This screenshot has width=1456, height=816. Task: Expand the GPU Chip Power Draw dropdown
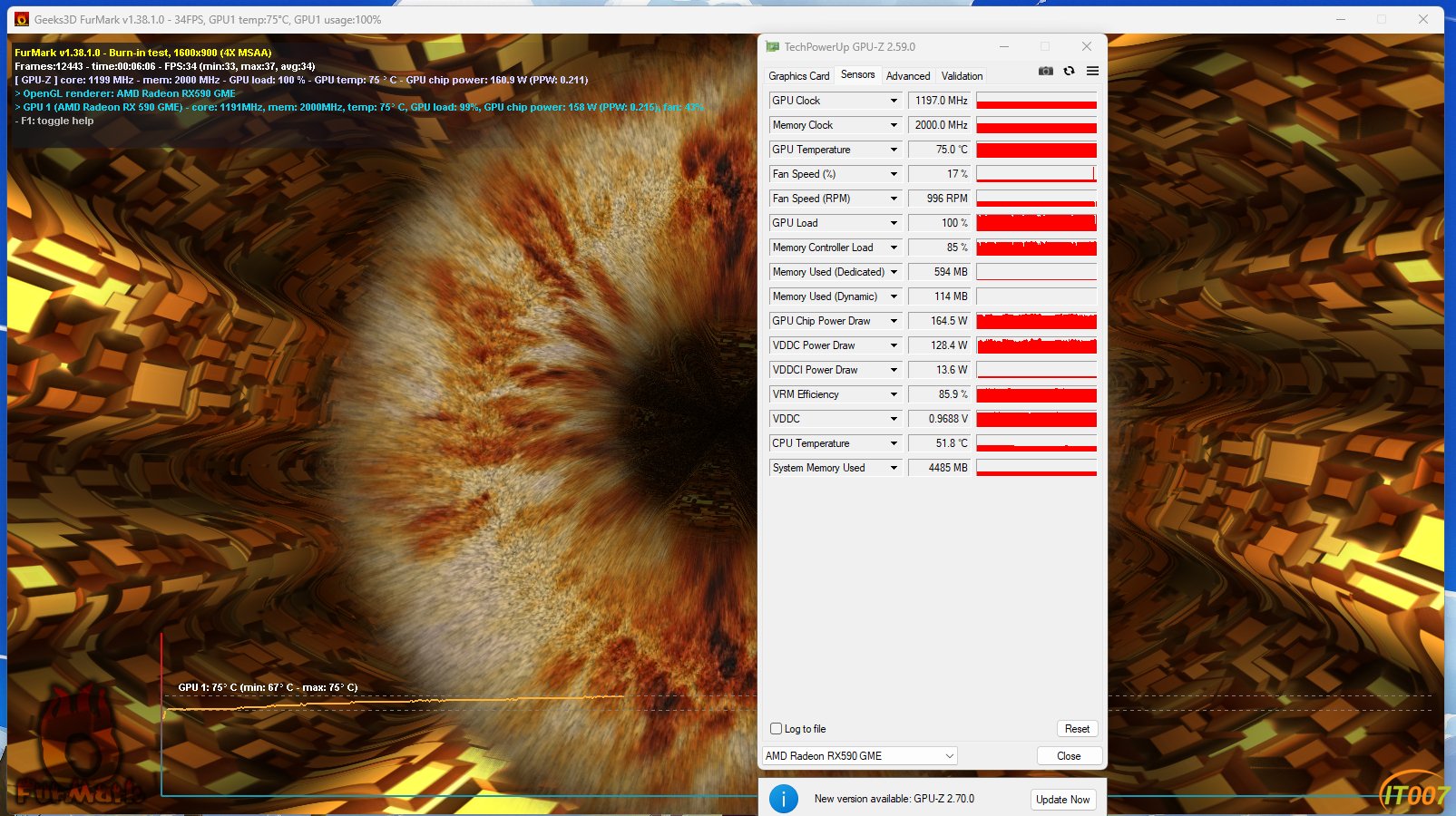(x=894, y=321)
